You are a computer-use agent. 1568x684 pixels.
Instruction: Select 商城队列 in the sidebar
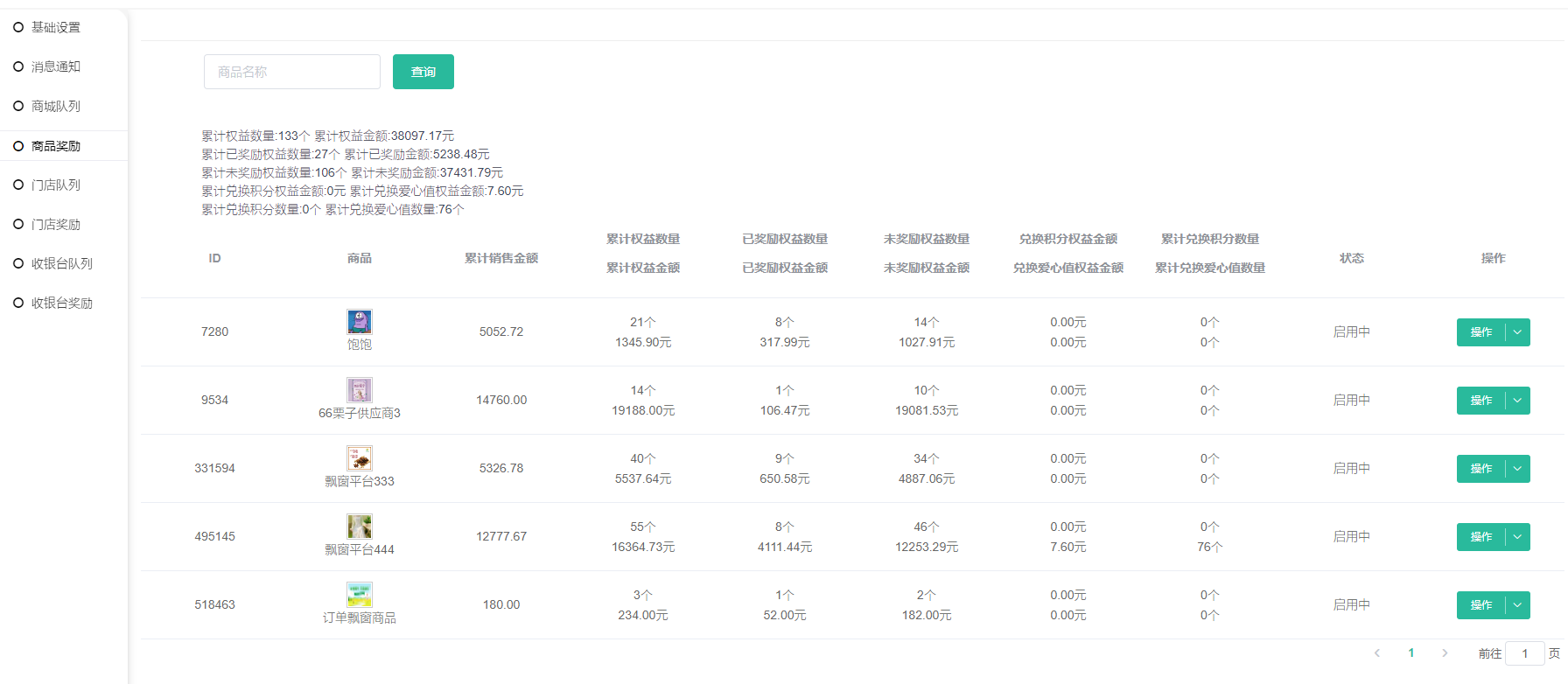click(56, 106)
